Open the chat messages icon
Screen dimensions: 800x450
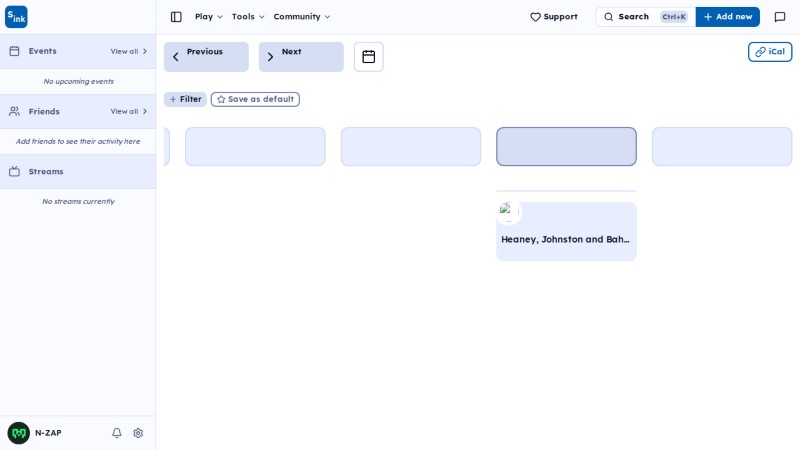point(780,17)
